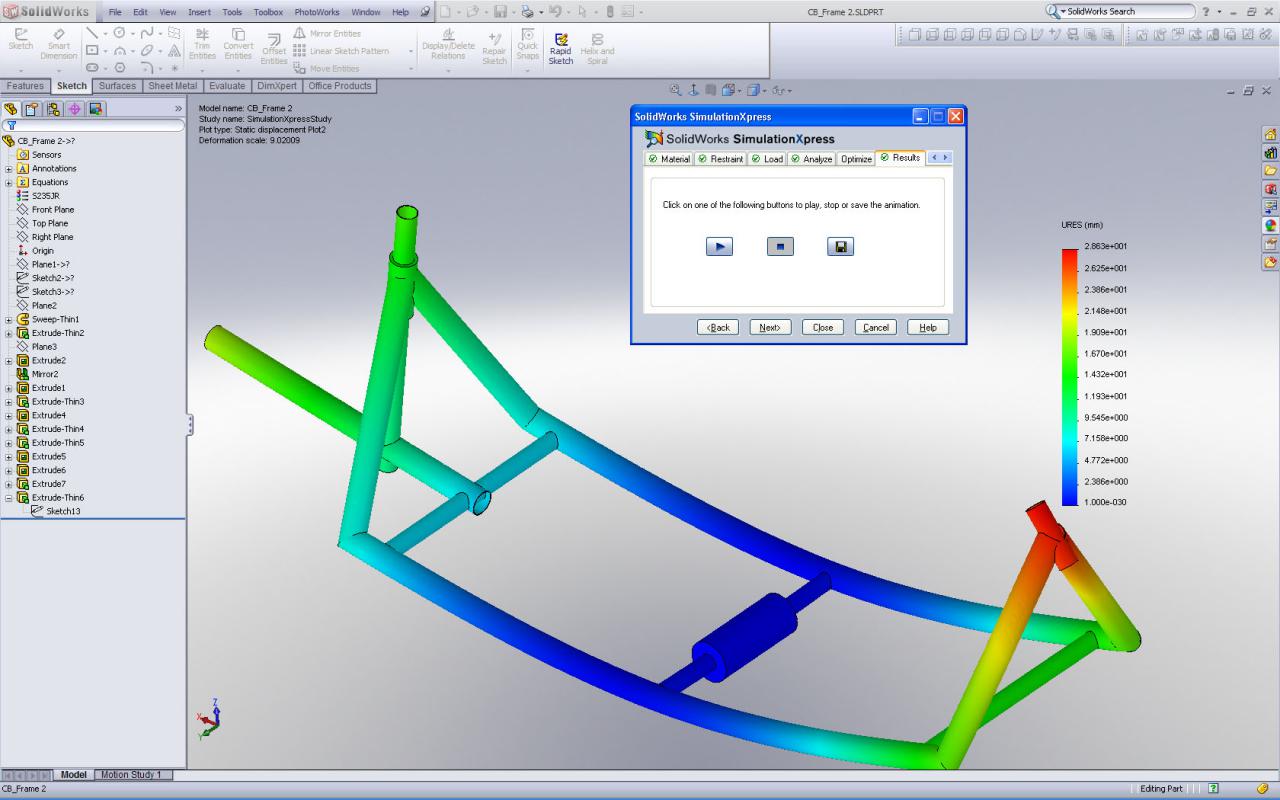Switch to the Evaluate tab
The width and height of the screenshot is (1280, 800).
(x=227, y=86)
